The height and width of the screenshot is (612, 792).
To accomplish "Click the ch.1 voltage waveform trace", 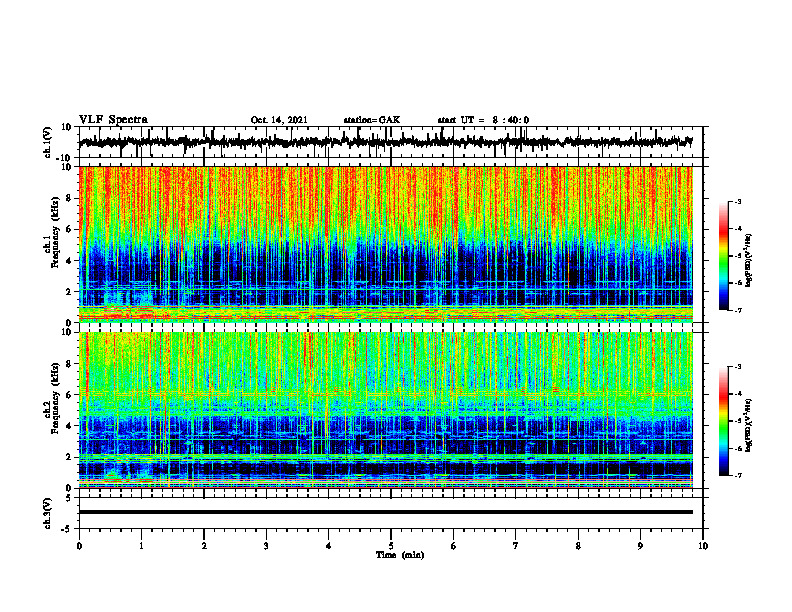I will (x=385, y=142).
